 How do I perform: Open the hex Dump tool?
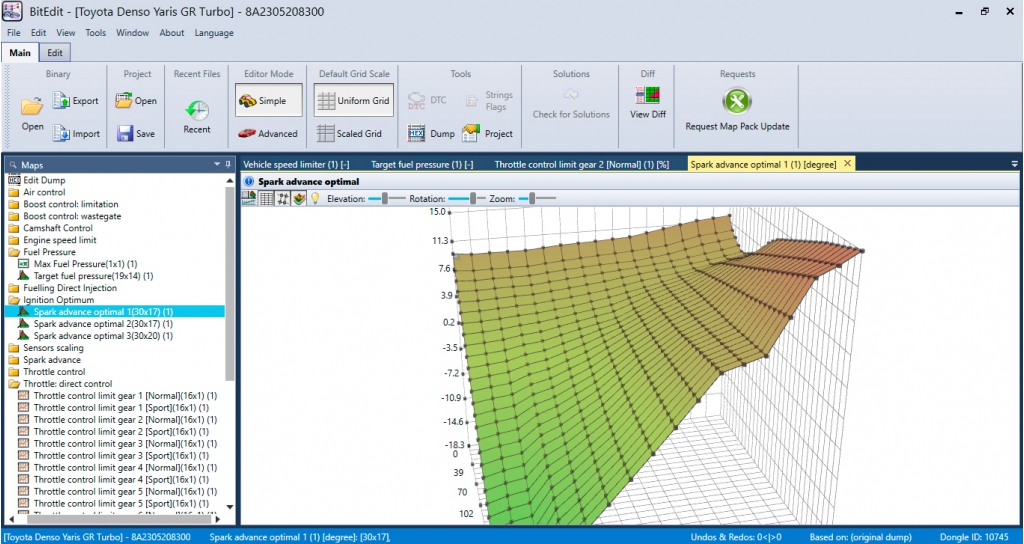(430, 133)
